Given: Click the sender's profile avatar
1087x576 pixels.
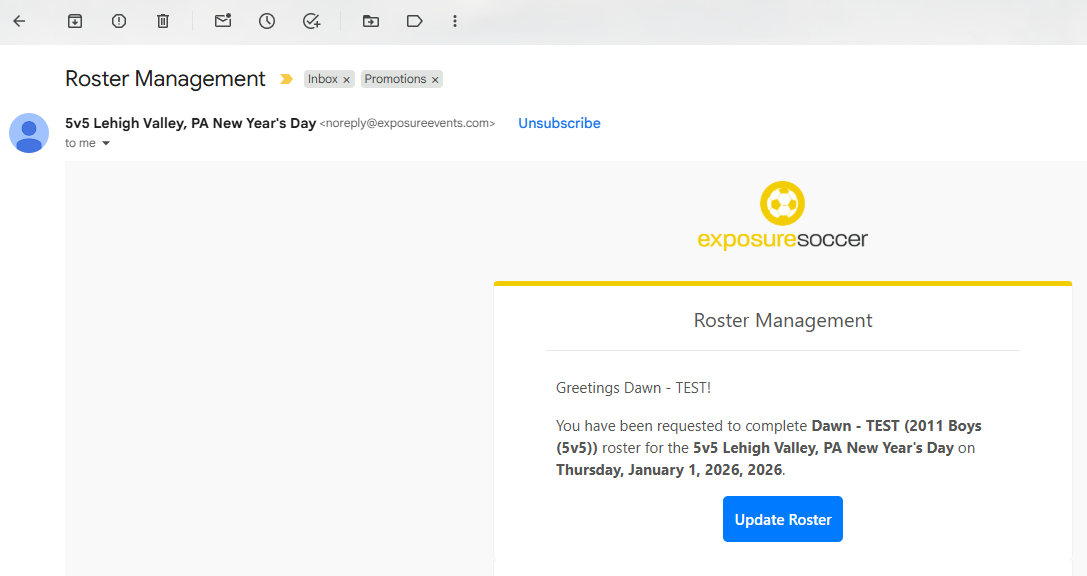Looking at the screenshot, I should point(29,133).
